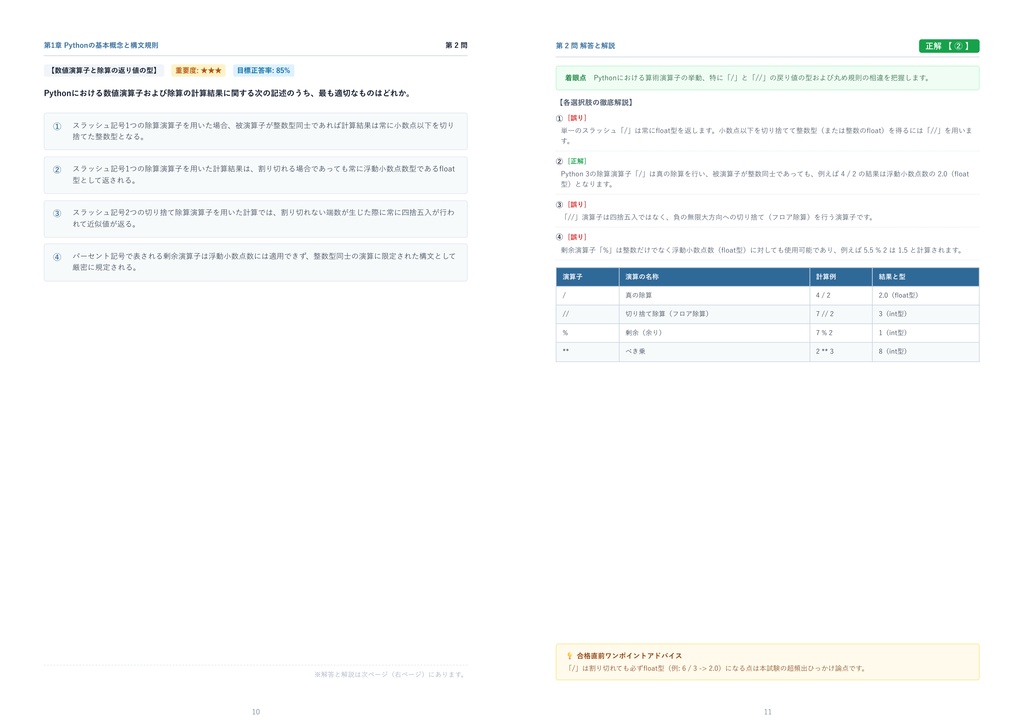Click the lightbulb icon beside 合格直前ワンポイントアドバイス
Screen dimensions: 1024x724
pyautogui.click(x=569, y=655)
